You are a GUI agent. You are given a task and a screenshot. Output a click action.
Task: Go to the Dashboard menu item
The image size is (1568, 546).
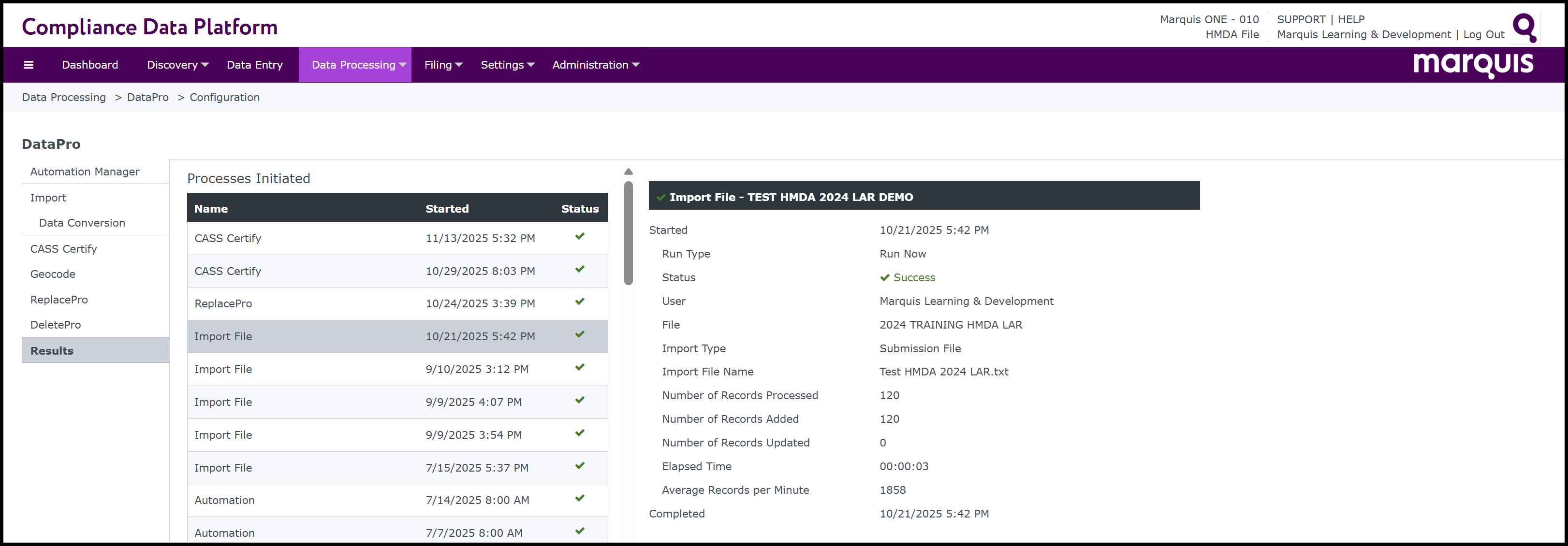[x=90, y=65]
